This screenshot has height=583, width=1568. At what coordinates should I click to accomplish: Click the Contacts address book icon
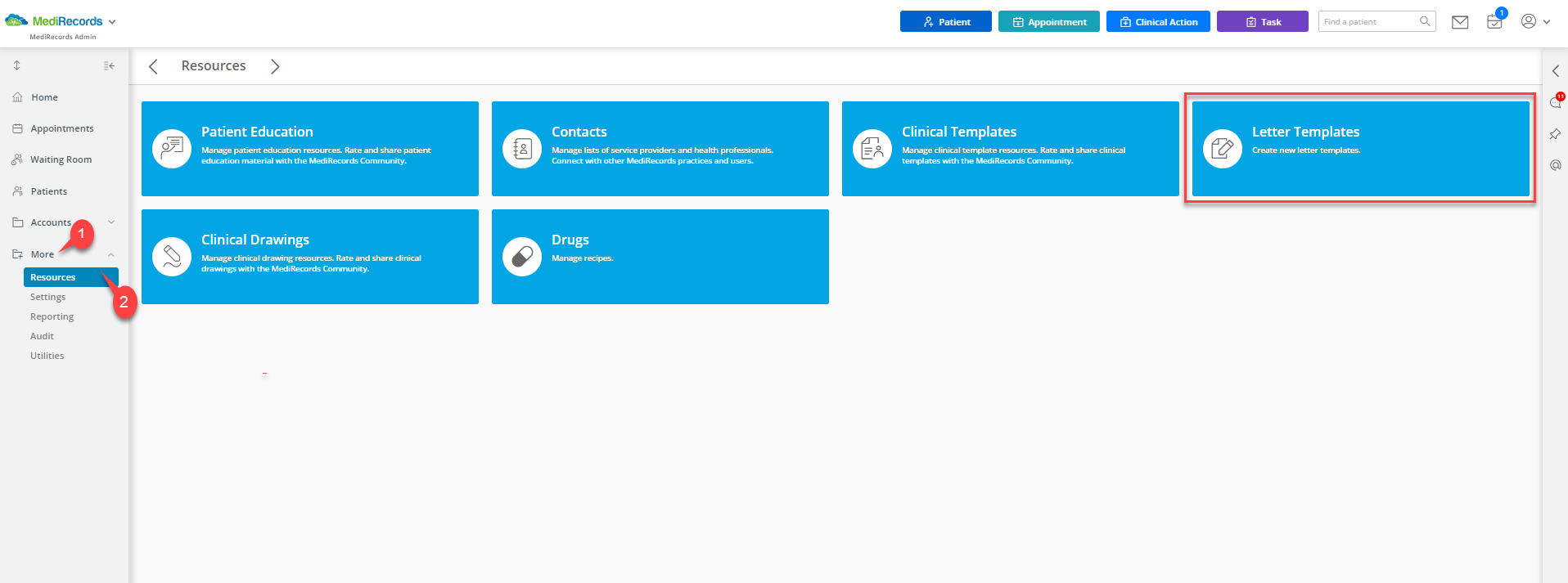click(522, 149)
